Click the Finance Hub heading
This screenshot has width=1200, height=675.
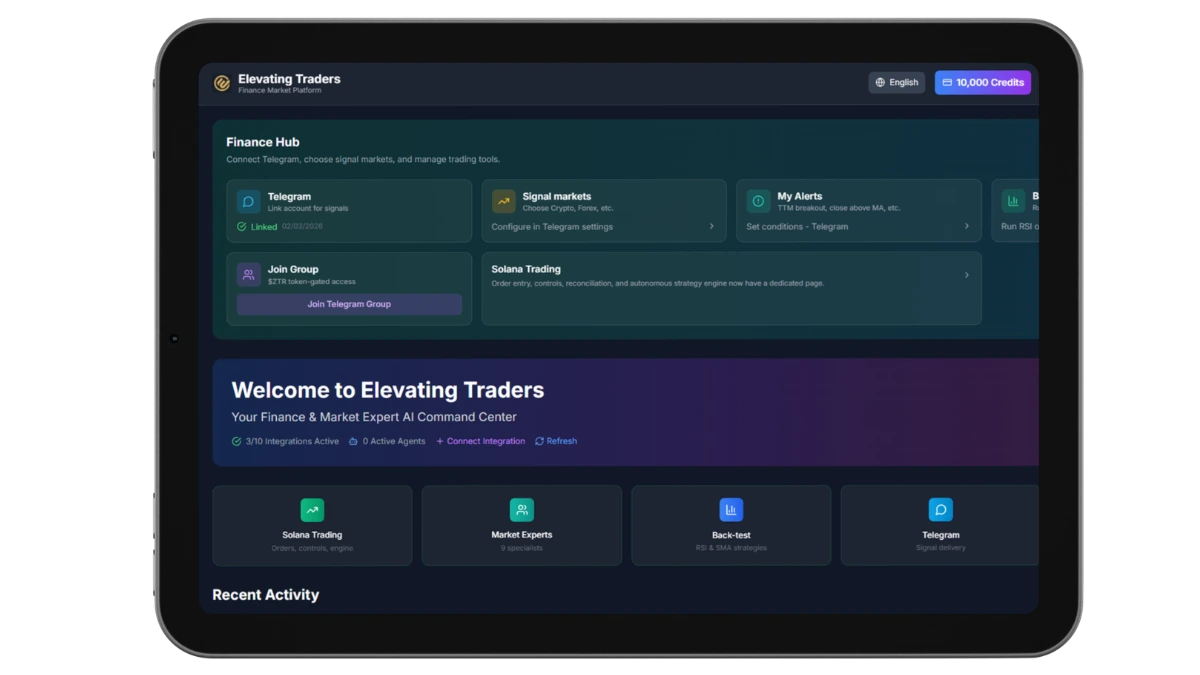point(263,142)
